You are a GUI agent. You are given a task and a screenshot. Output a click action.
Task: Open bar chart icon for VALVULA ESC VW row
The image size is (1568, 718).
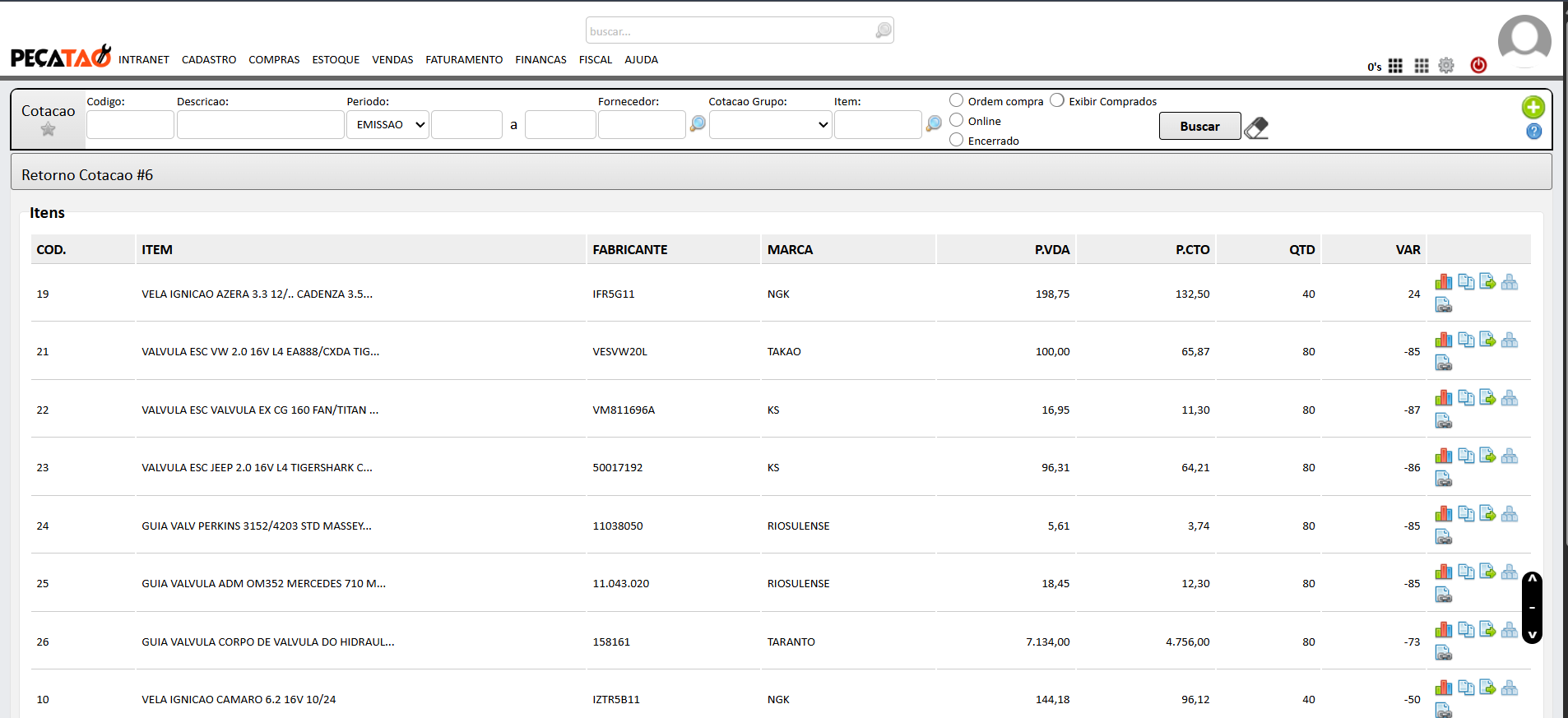click(1444, 340)
